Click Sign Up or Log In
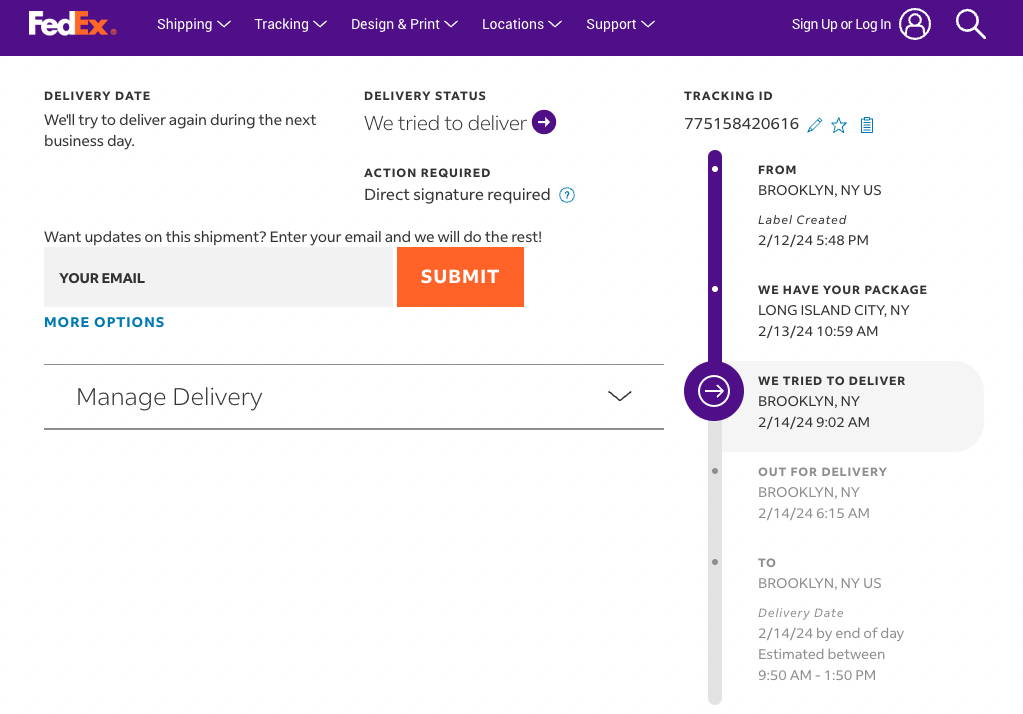Image resolution: width=1023 pixels, height=714 pixels. pyautogui.click(x=841, y=24)
